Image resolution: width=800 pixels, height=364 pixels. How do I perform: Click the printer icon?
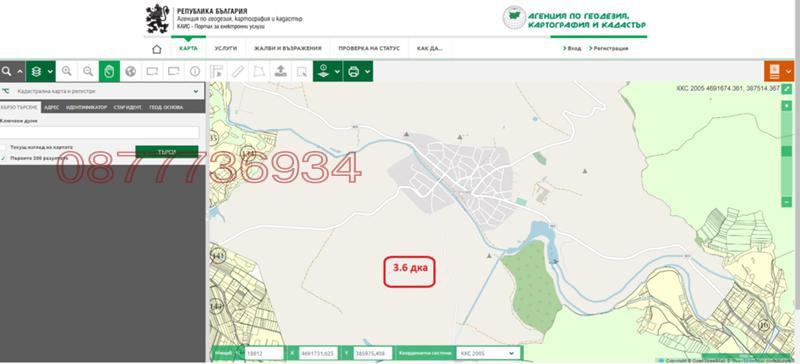point(354,71)
